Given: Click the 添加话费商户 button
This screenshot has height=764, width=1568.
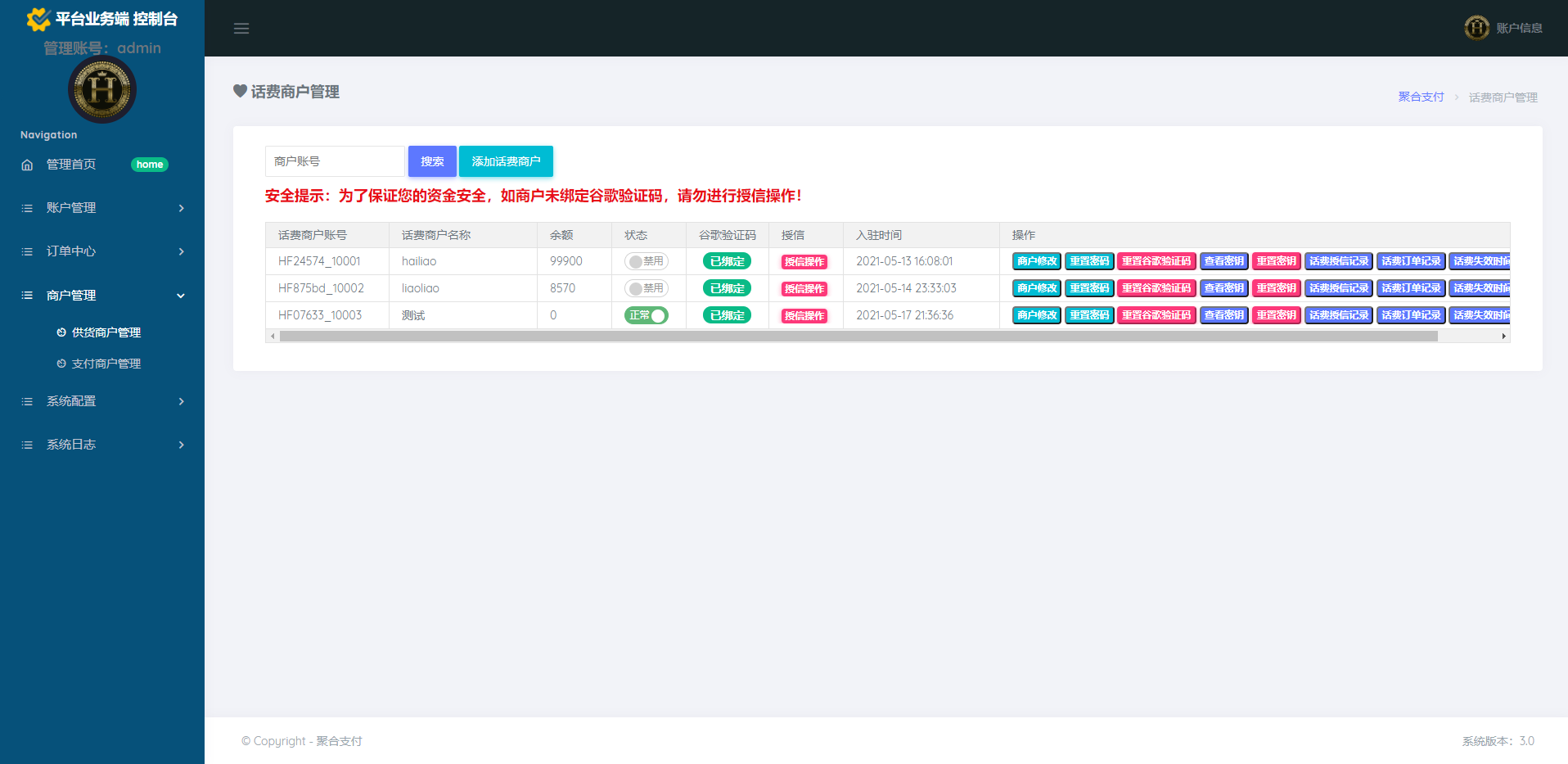Looking at the screenshot, I should point(506,161).
